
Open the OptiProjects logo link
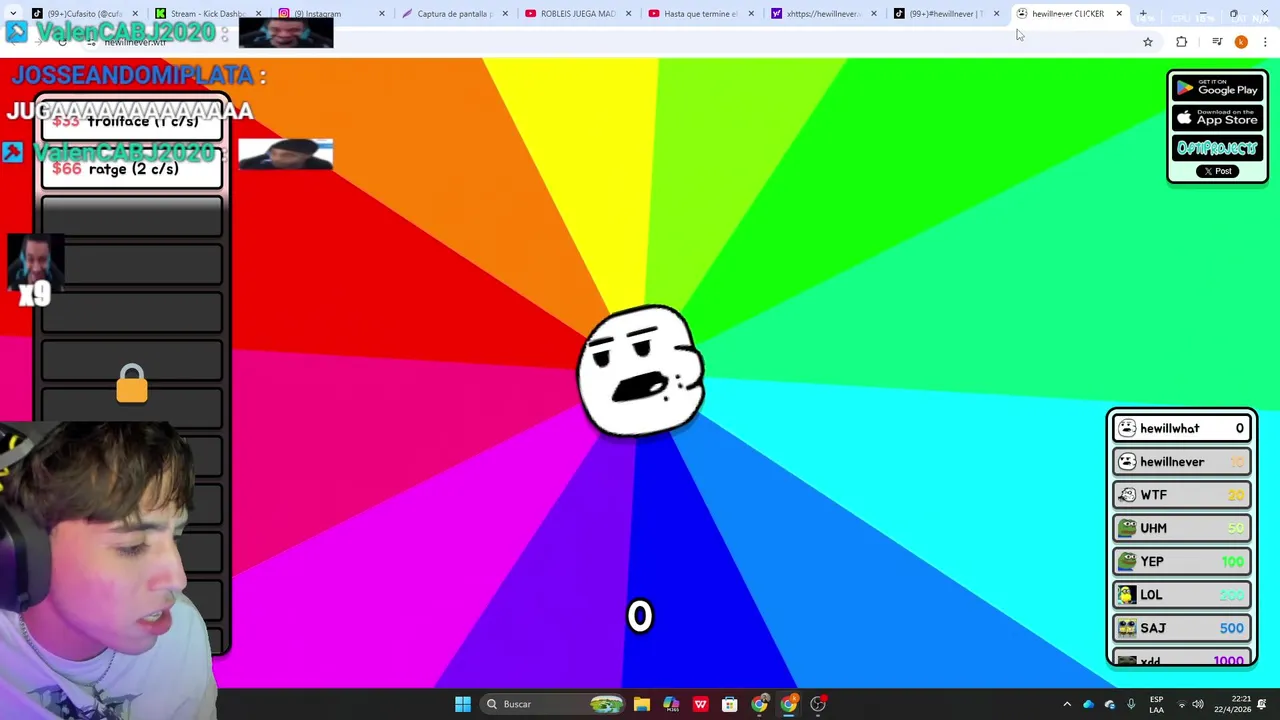coord(1217,148)
